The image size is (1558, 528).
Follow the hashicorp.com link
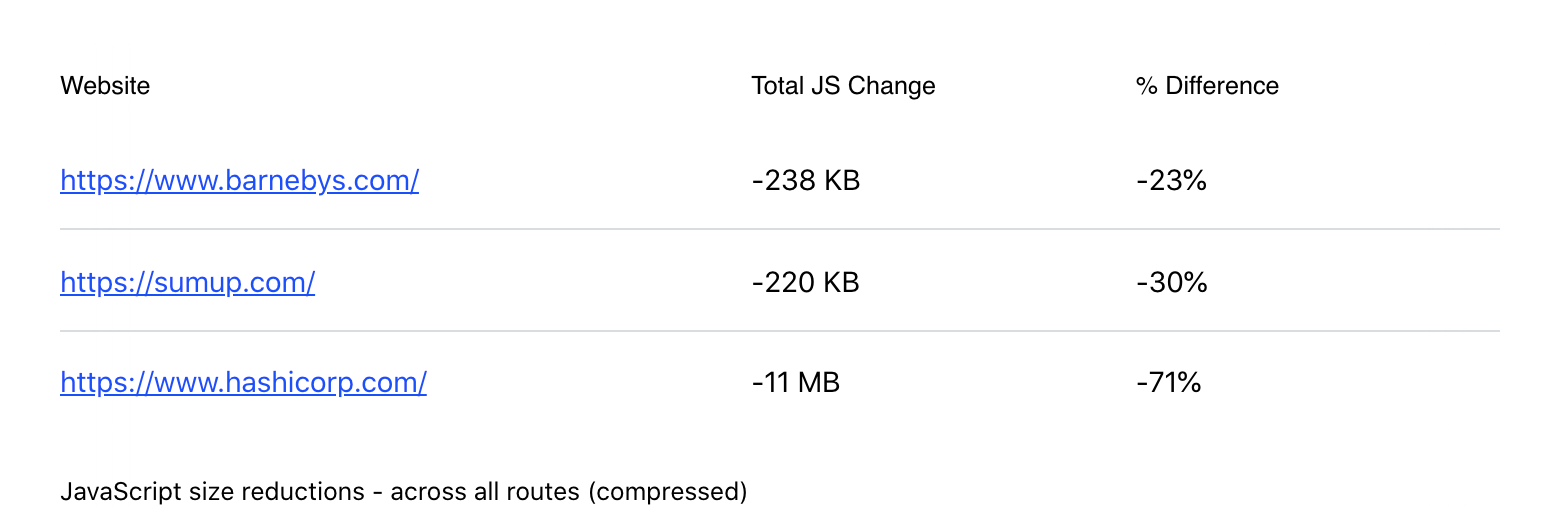pyautogui.click(x=244, y=382)
